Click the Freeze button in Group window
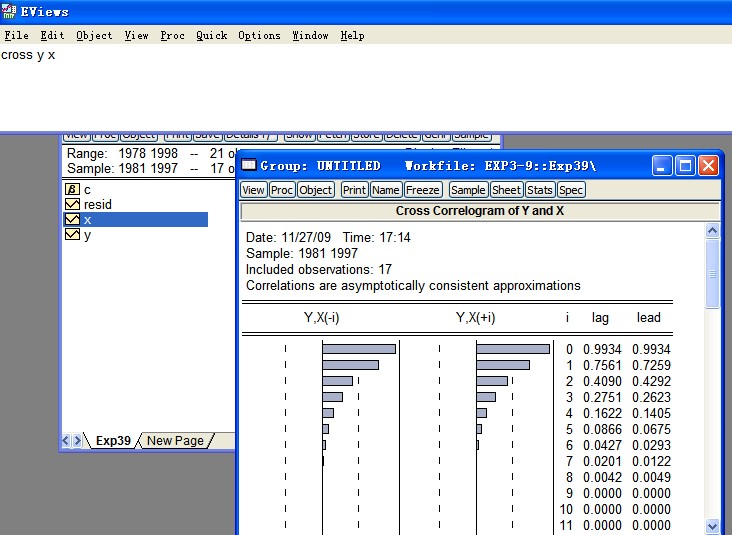Image resolution: width=732 pixels, height=535 pixels. [x=423, y=190]
